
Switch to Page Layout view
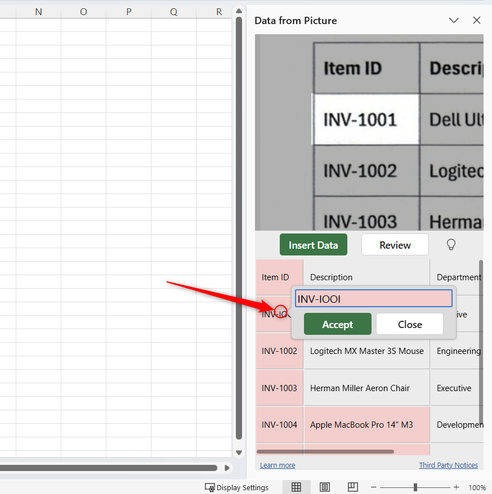tap(324, 487)
